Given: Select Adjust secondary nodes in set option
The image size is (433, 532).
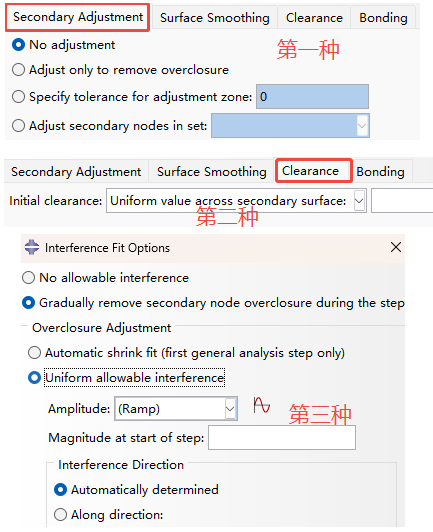Looking at the screenshot, I should [18, 126].
